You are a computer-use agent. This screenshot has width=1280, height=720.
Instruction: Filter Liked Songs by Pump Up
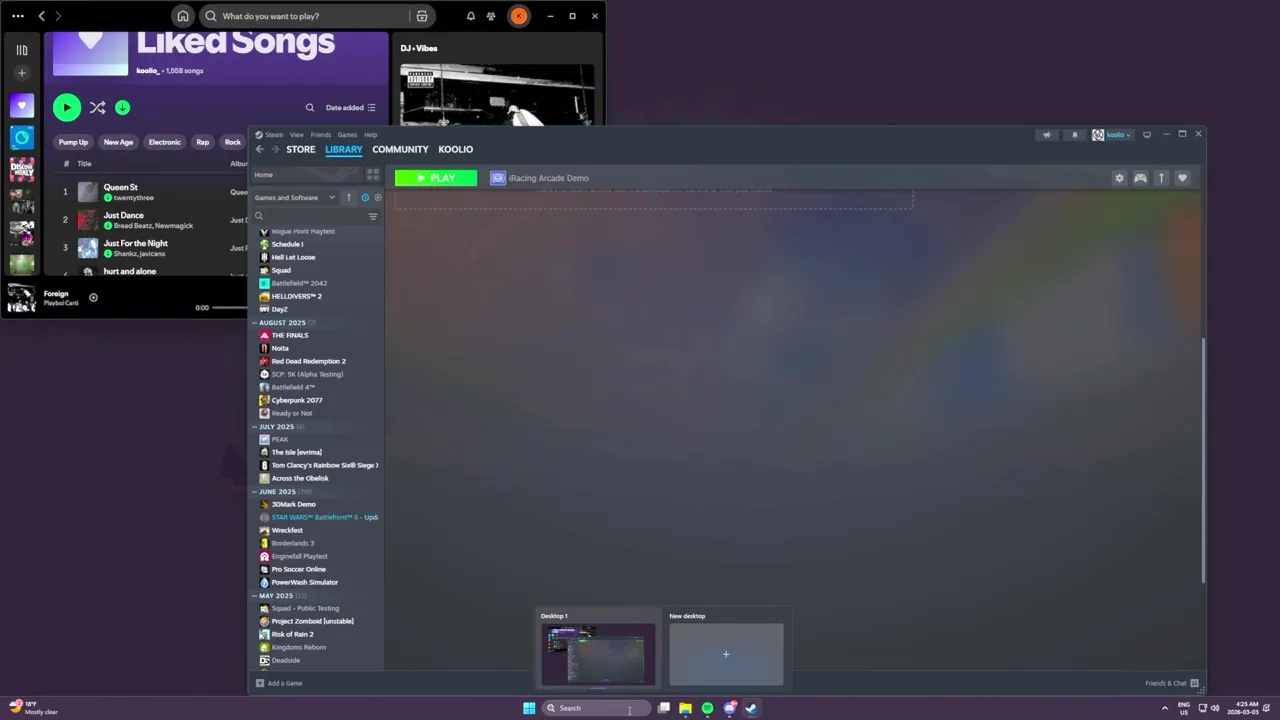(73, 142)
